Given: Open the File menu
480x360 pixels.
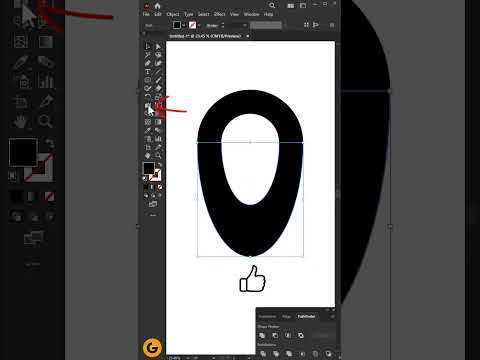Looking at the screenshot, I should (146, 14).
